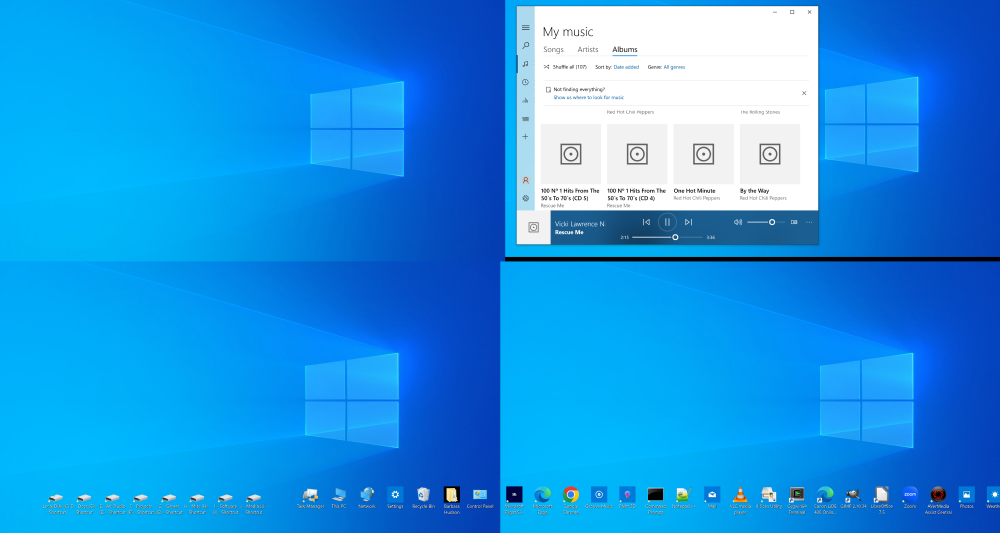Image resolution: width=1000 pixels, height=533 pixels.
Task: Open Groove Music settings gear icon
Action: tap(526, 198)
